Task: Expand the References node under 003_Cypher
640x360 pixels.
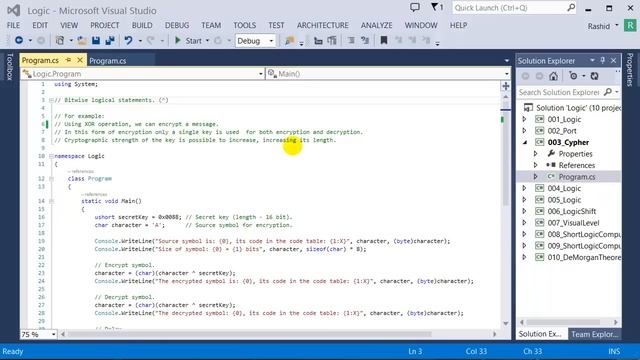Action: (x=536, y=165)
